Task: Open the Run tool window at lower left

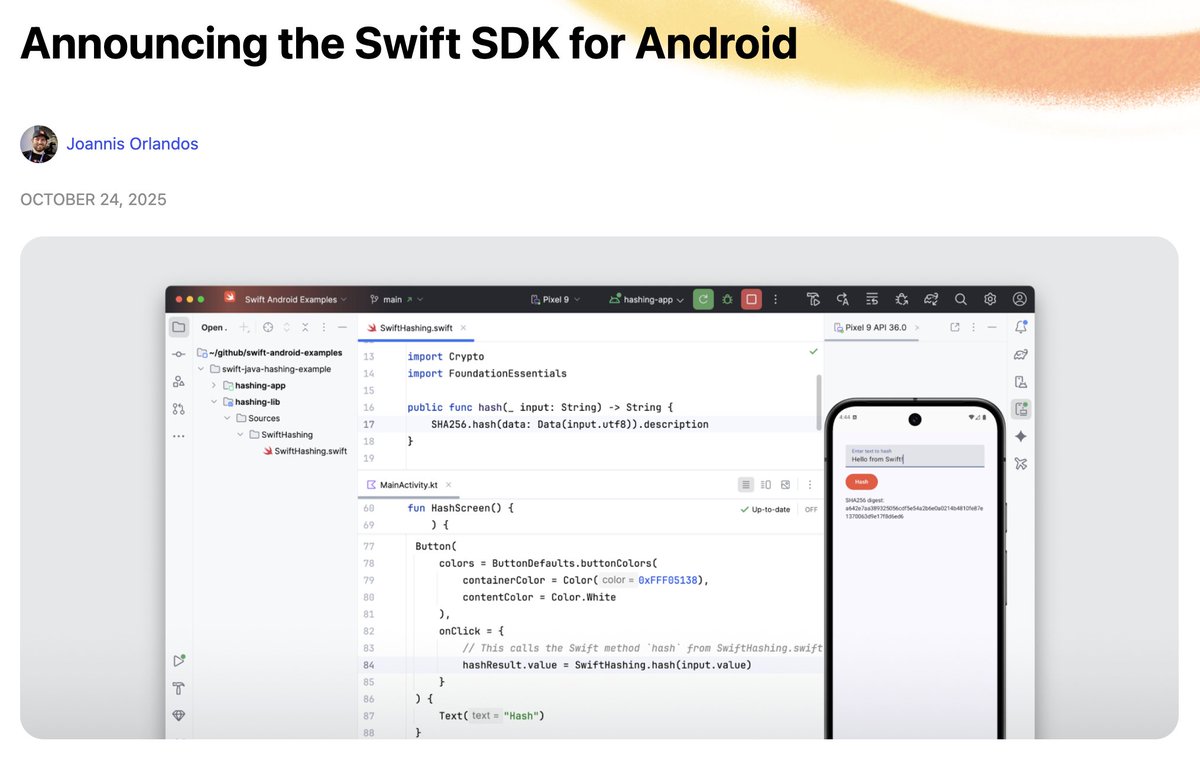Action: pos(178,661)
